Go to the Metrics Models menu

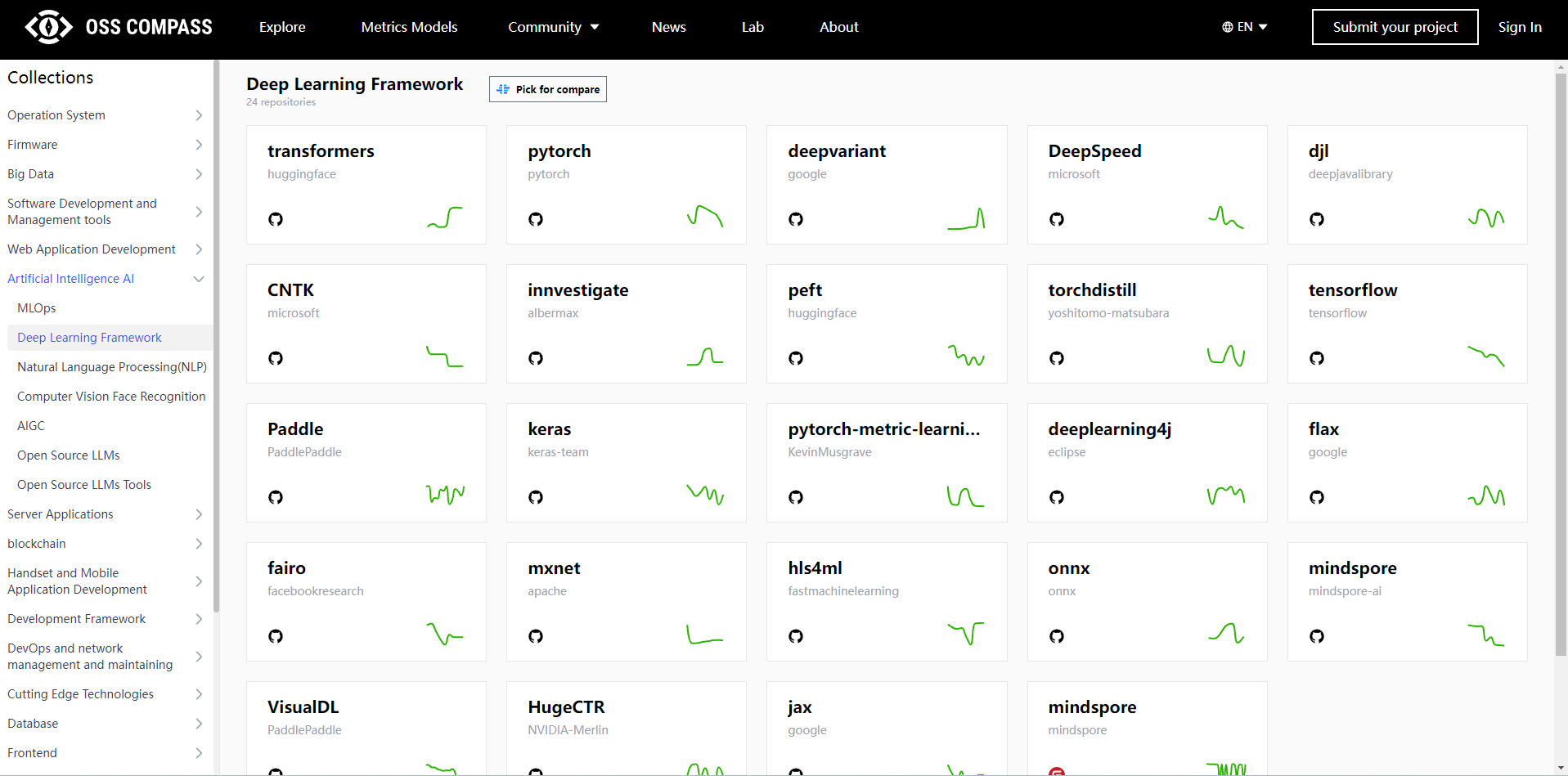click(x=409, y=27)
